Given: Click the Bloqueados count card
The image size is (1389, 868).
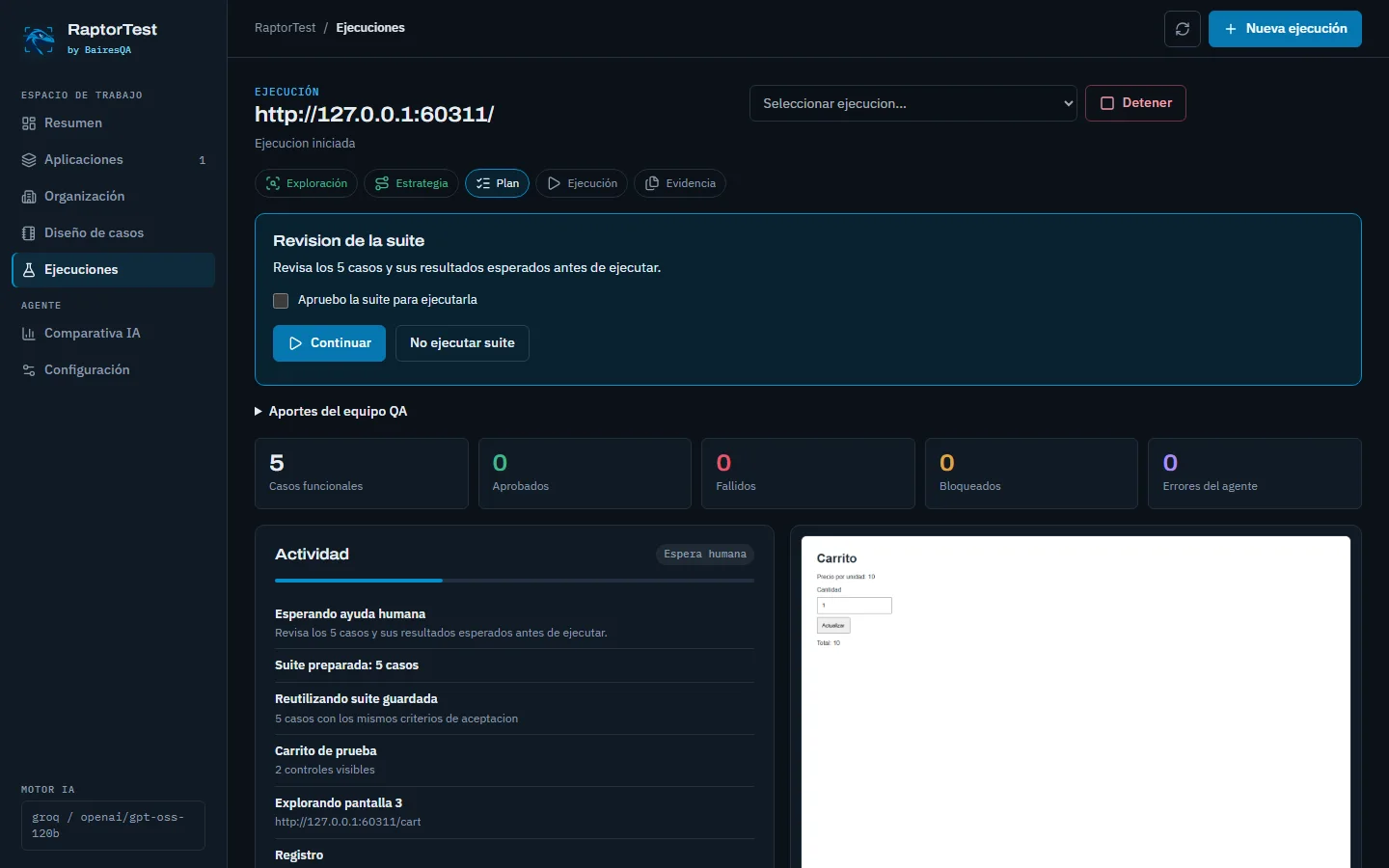Looking at the screenshot, I should click(x=1032, y=474).
